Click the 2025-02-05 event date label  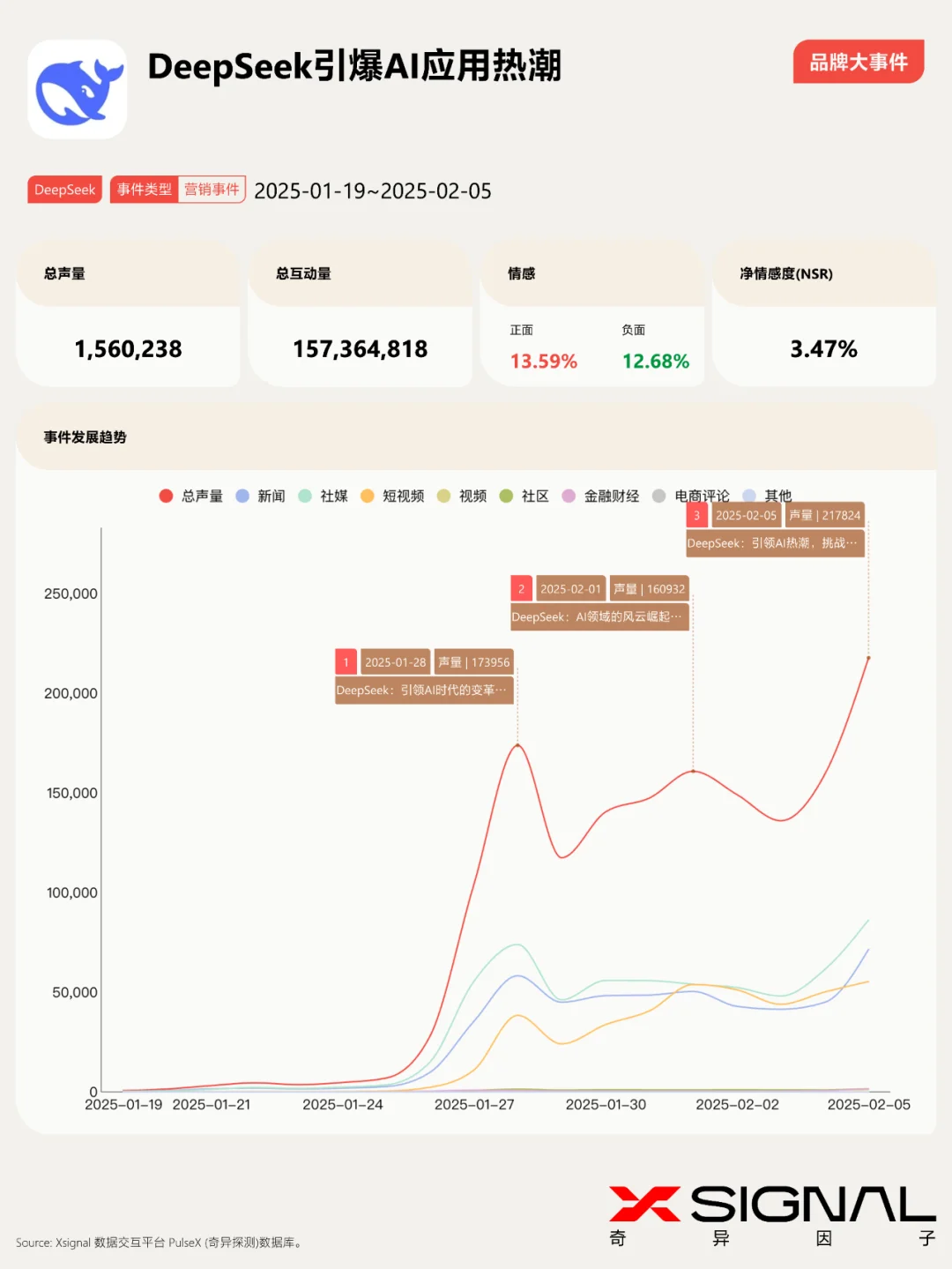coord(746,516)
